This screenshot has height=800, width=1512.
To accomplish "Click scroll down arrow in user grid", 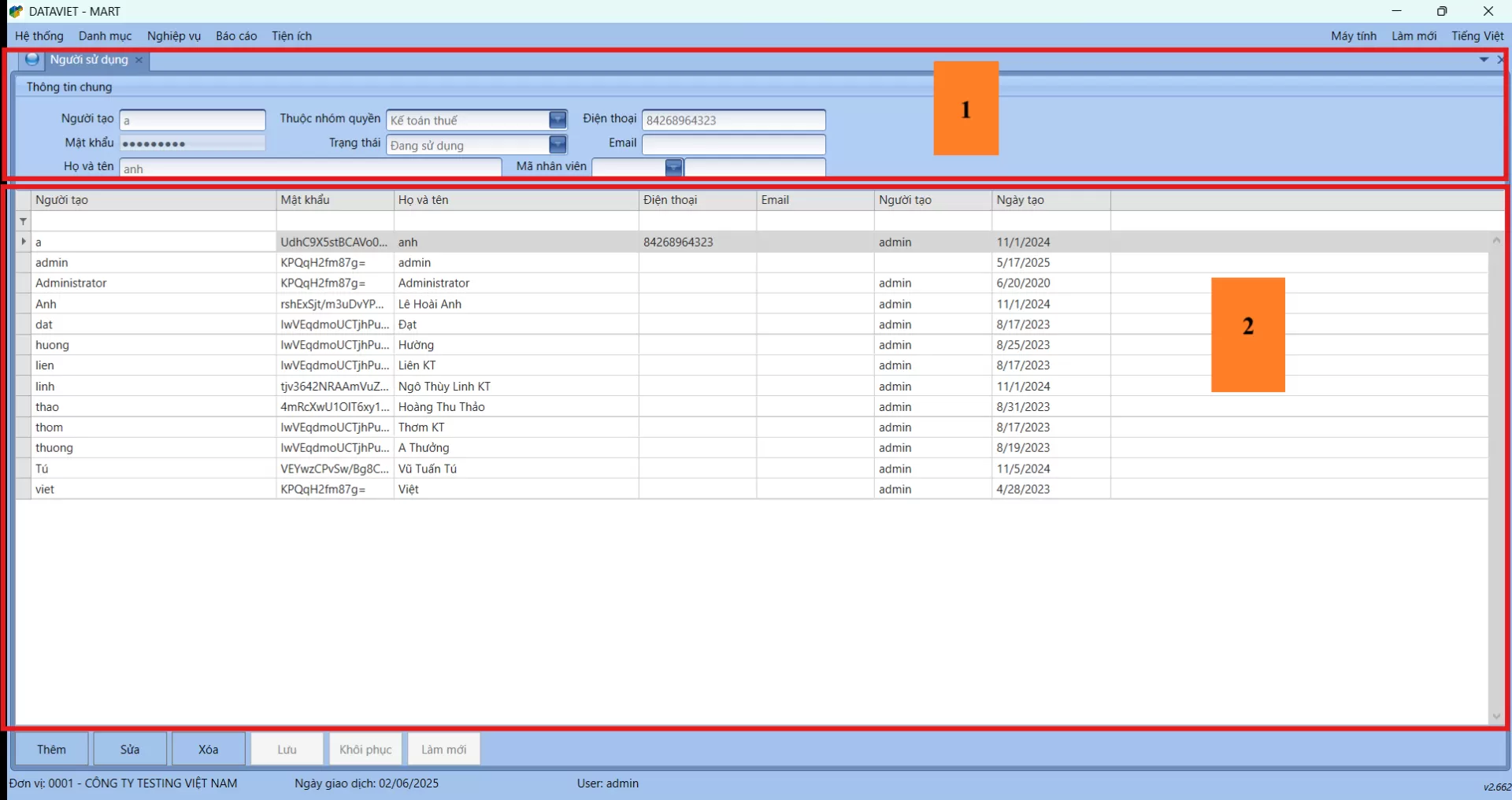I will pyautogui.click(x=1496, y=717).
